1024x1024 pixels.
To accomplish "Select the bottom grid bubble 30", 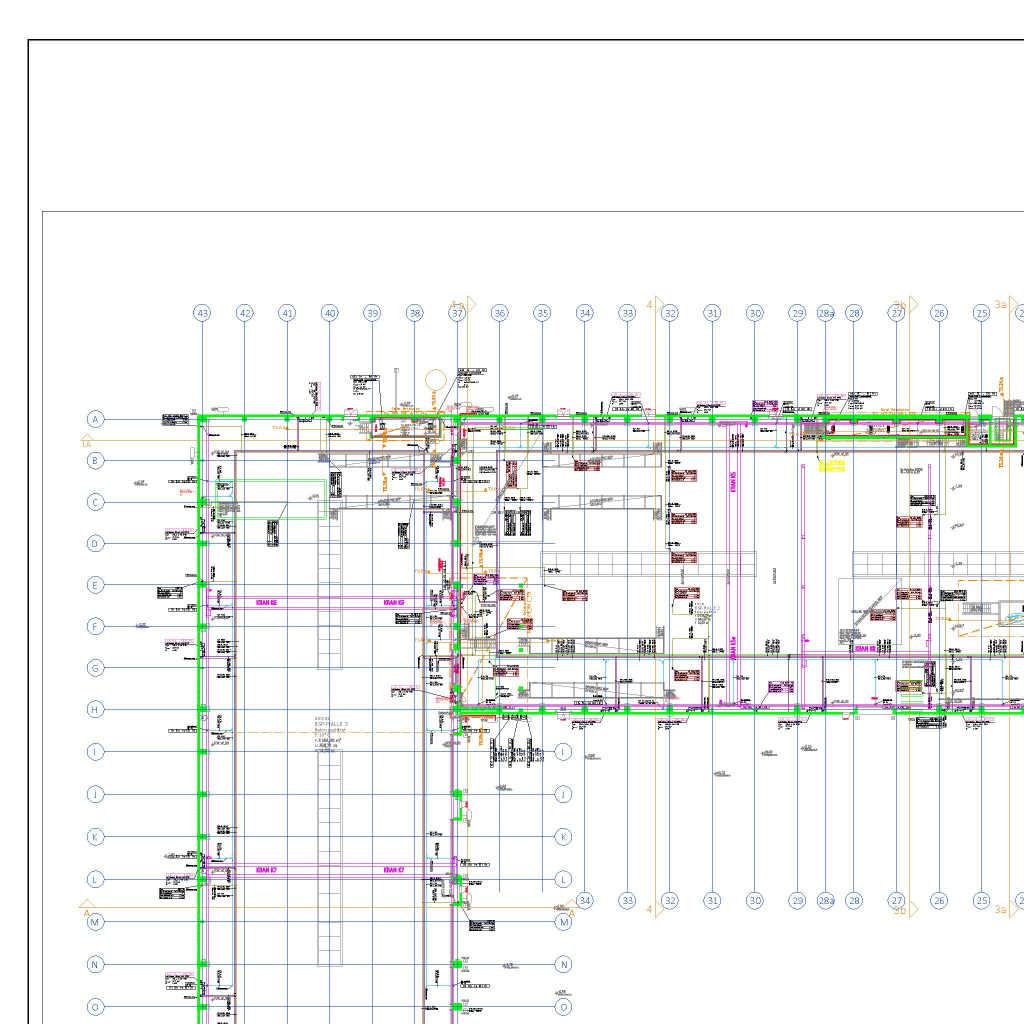I will pyautogui.click(x=755, y=901).
